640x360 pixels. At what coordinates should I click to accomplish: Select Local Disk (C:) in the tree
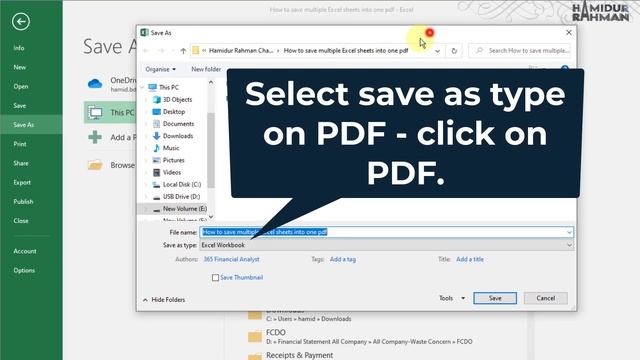tap(182, 184)
